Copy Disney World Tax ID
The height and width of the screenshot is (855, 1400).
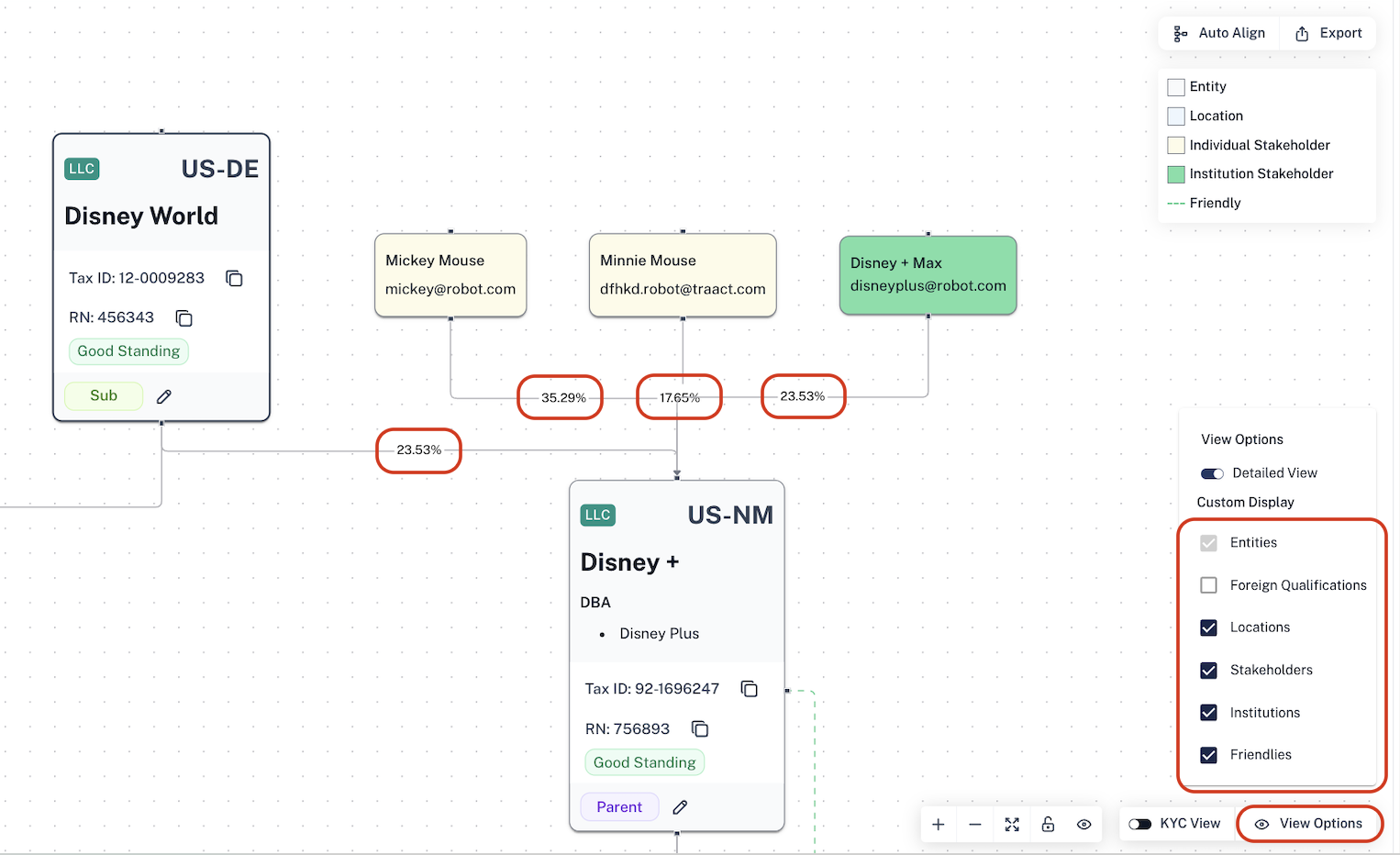[x=234, y=278]
